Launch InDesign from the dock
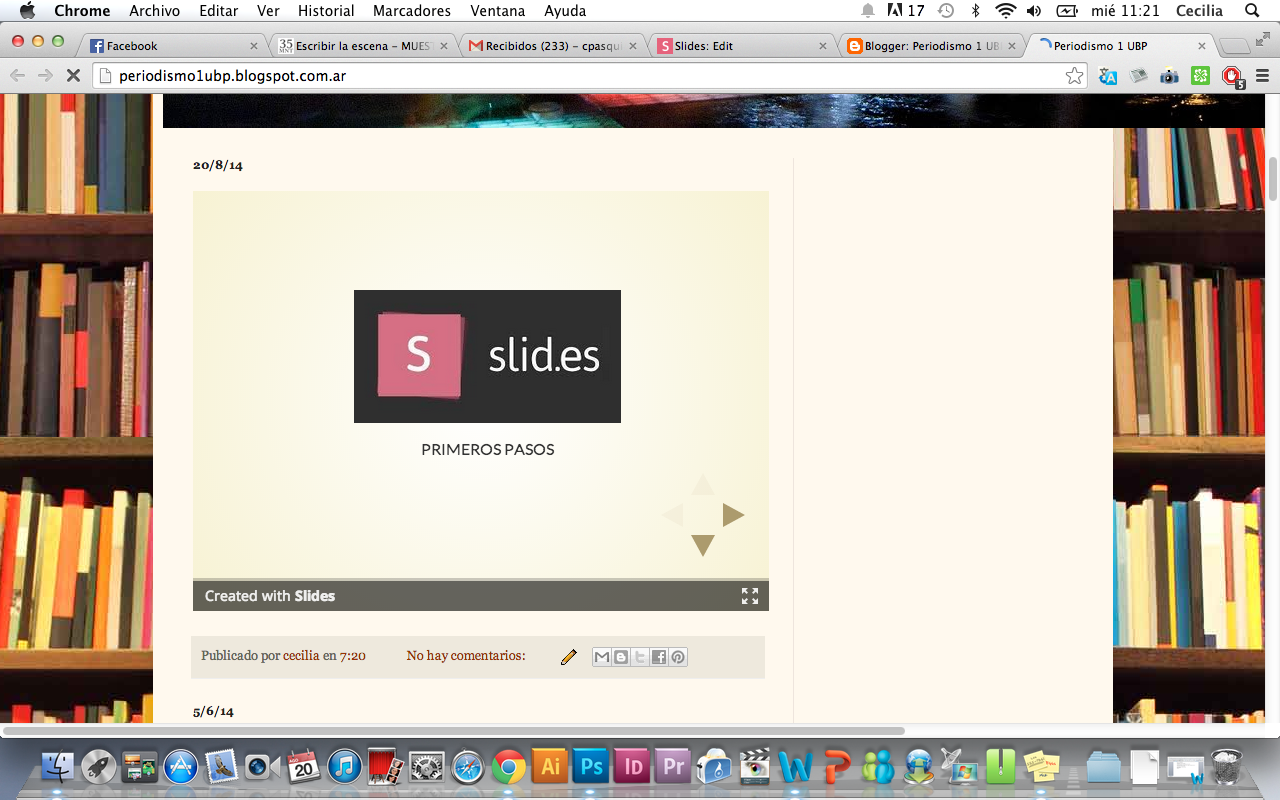The width and height of the screenshot is (1280, 800). pos(632,767)
